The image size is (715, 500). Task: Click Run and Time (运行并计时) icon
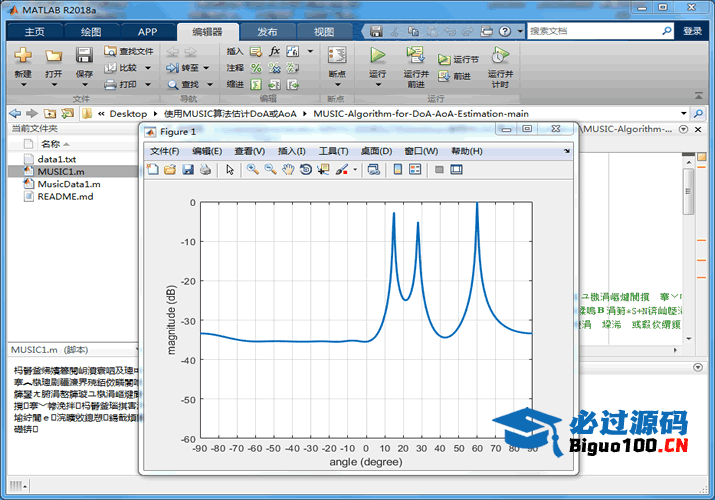point(500,56)
